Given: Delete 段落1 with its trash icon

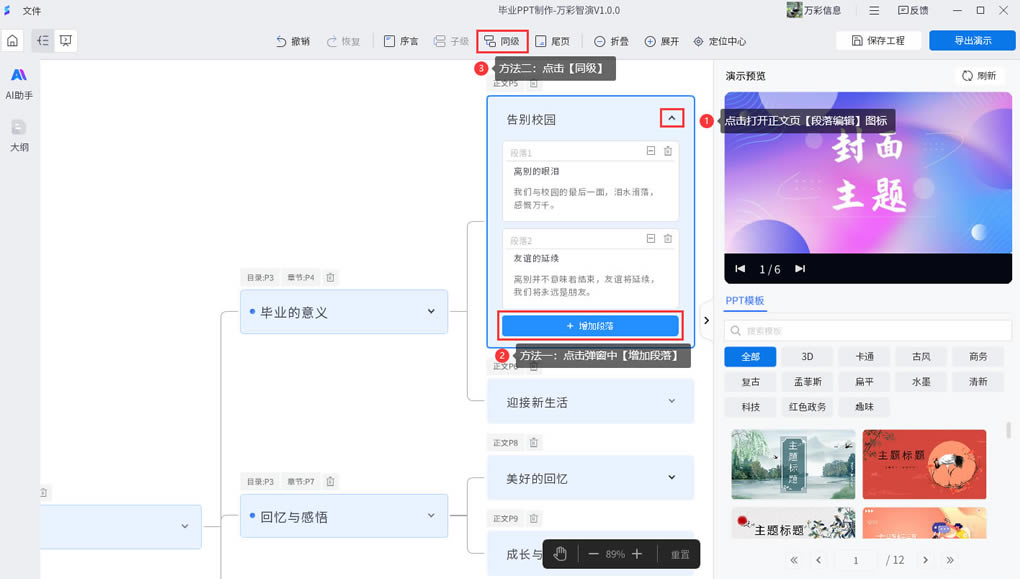Looking at the screenshot, I should (x=668, y=151).
